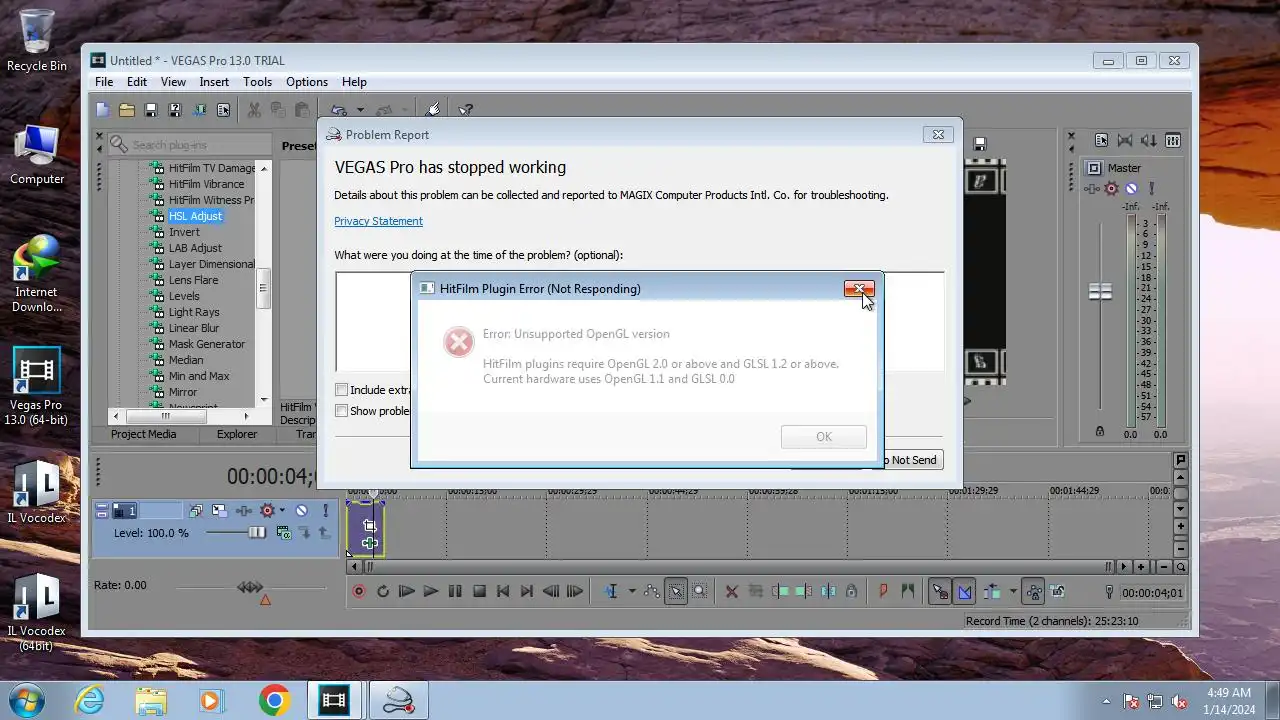Click OK in HitFilm Plugin Error dialog
Image resolution: width=1280 pixels, height=720 pixels.
coord(824,437)
